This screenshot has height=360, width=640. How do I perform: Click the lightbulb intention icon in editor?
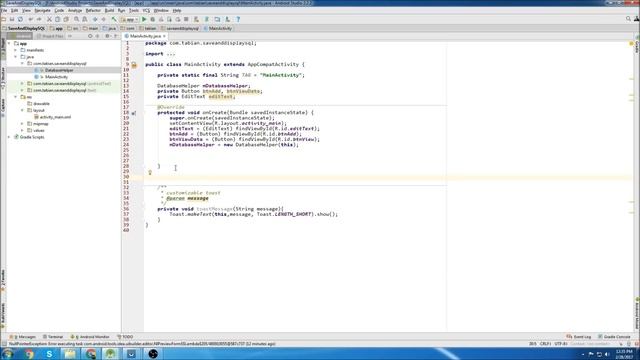tap(150, 173)
